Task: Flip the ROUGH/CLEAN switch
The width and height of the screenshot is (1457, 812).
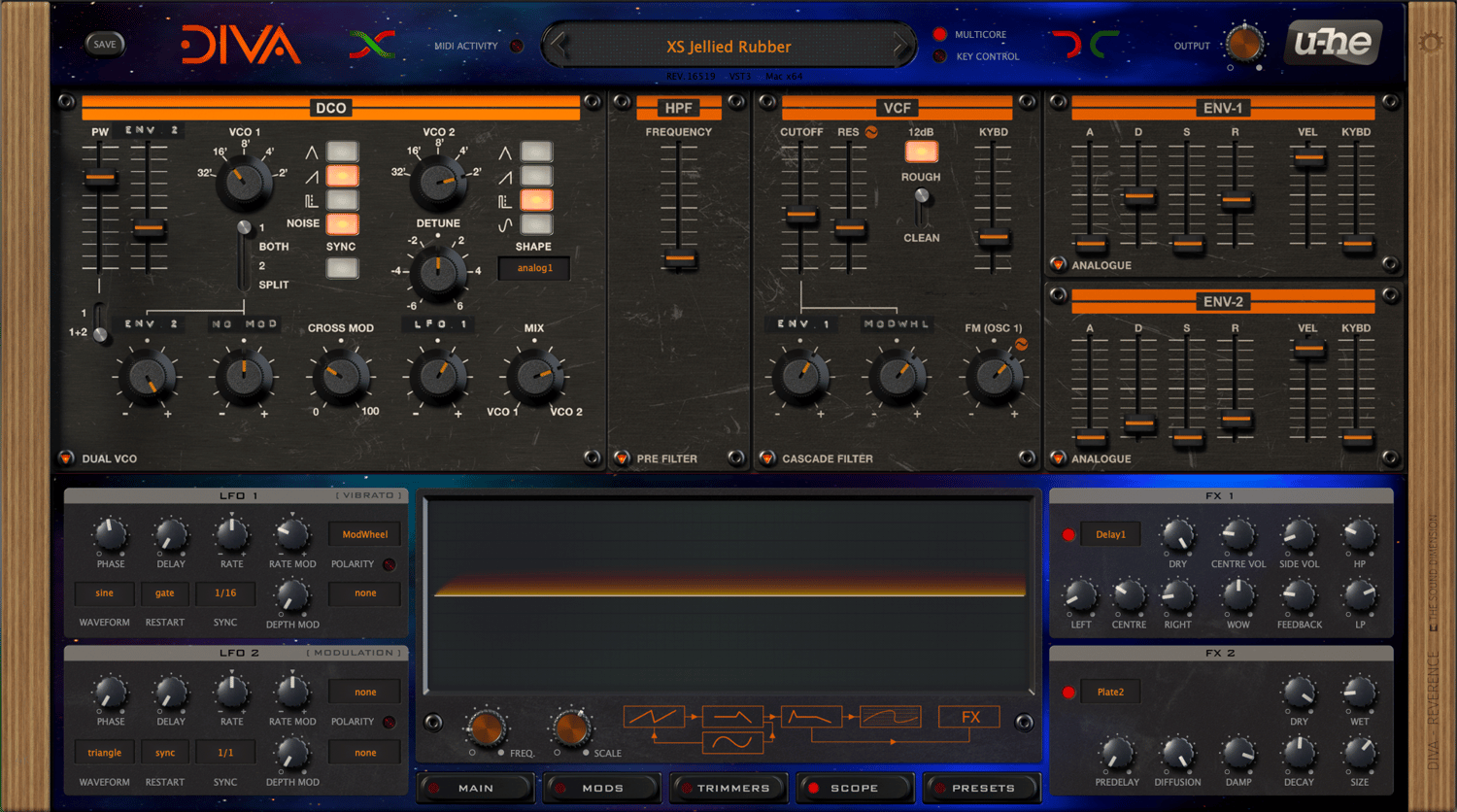Action: click(x=922, y=207)
